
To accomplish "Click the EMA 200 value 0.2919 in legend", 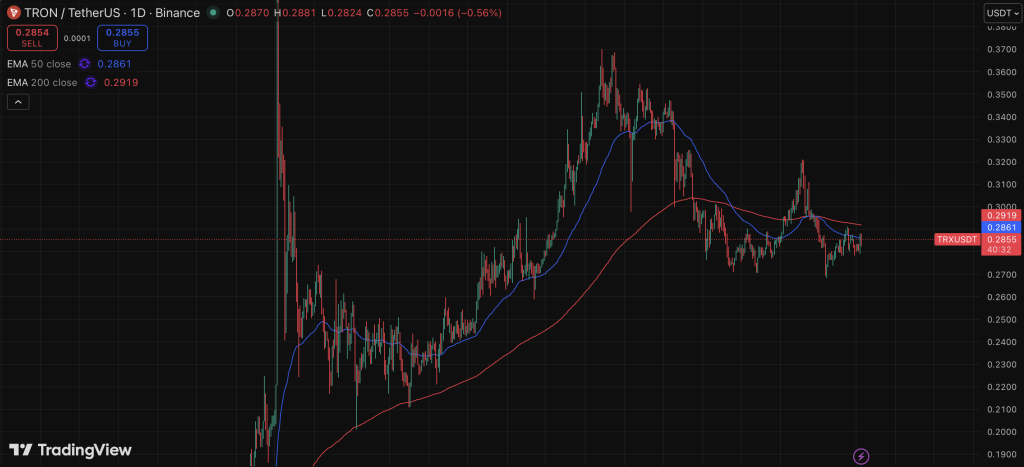I will 120,82.
